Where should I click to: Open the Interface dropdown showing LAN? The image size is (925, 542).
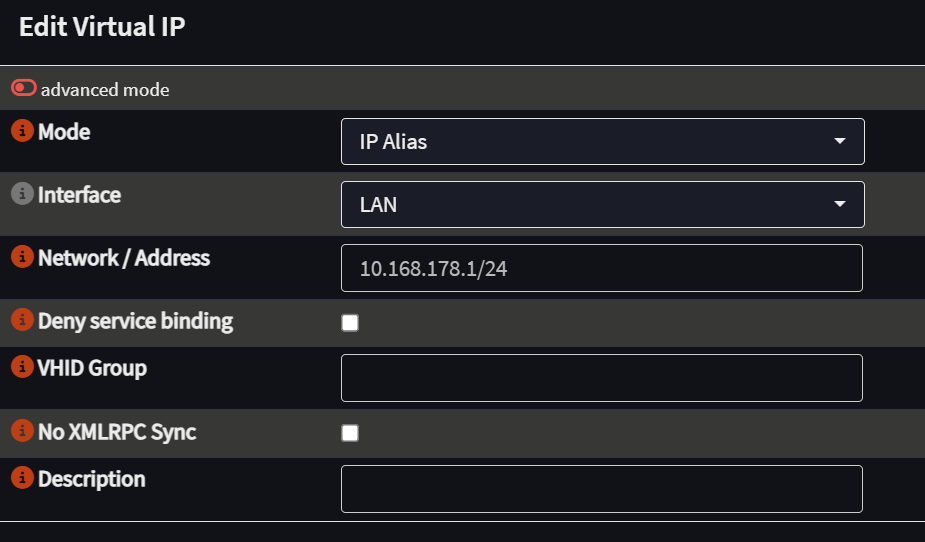(x=602, y=205)
